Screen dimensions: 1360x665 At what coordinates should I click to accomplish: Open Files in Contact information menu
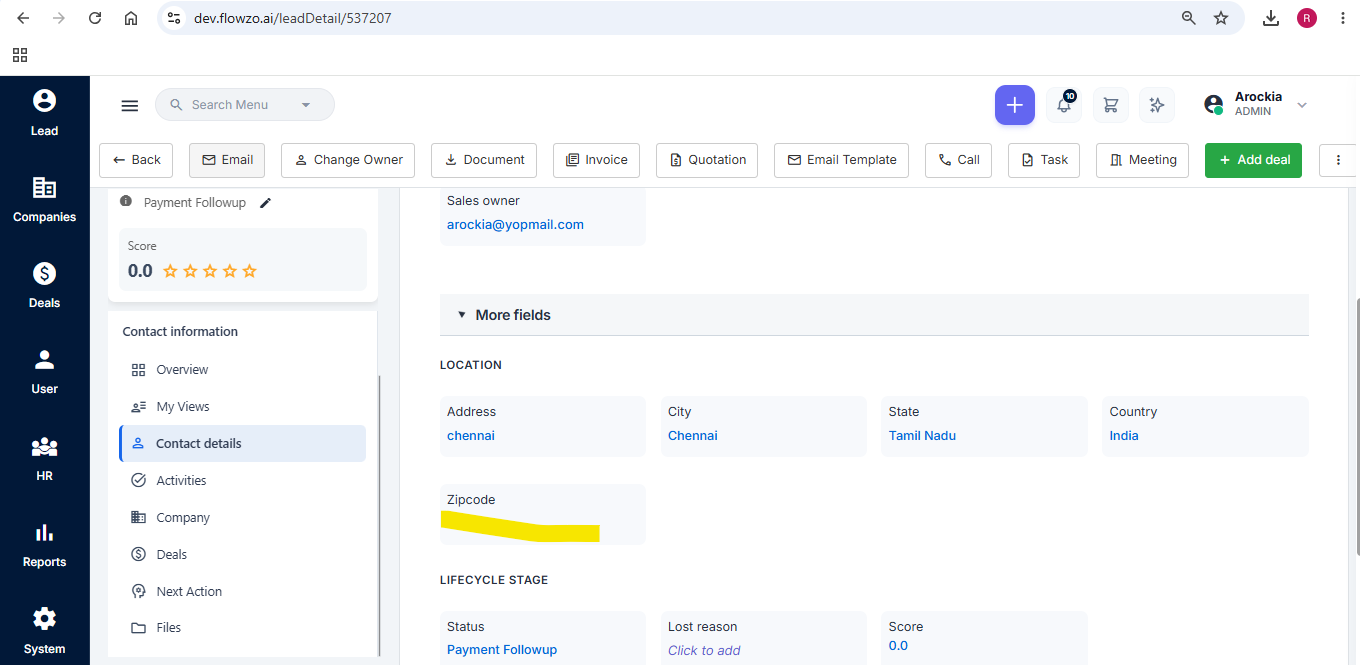[x=242, y=628]
